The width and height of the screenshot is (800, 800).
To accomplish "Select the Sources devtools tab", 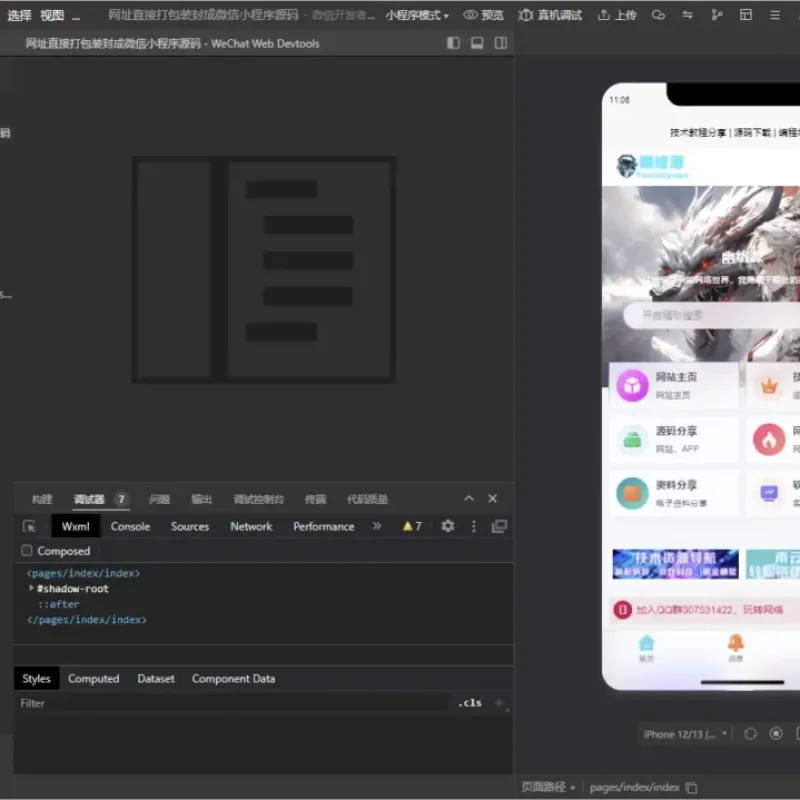I will 190,526.
